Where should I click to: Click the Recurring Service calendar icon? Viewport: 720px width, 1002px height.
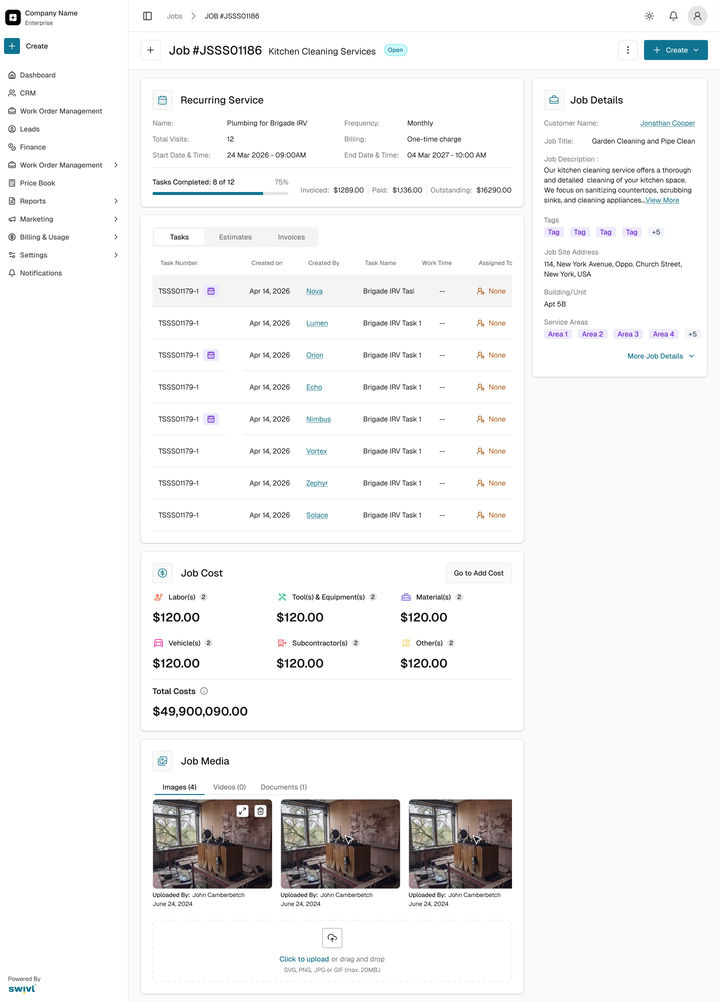162,100
